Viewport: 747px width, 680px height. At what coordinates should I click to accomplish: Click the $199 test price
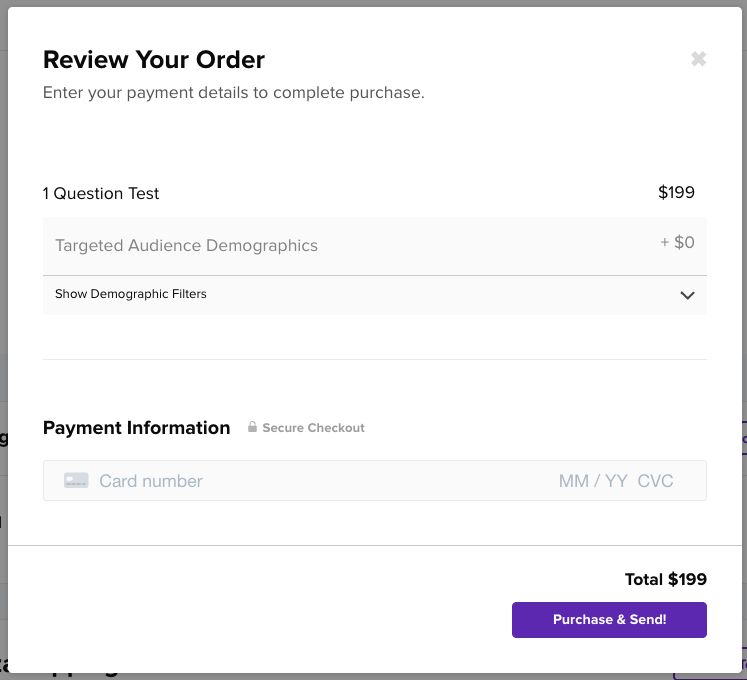pos(676,192)
